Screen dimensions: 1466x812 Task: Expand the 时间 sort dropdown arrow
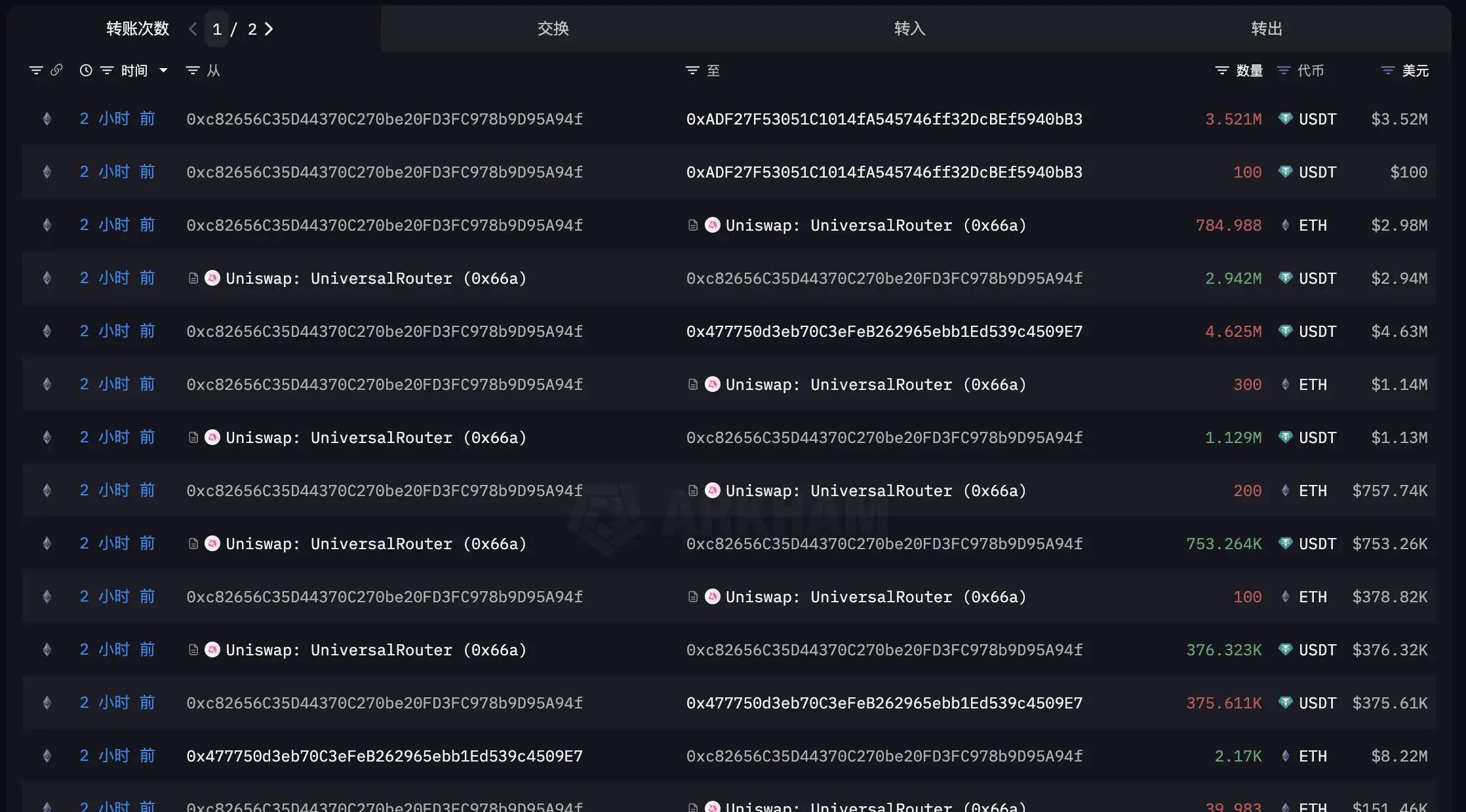(x=163, y=70)
